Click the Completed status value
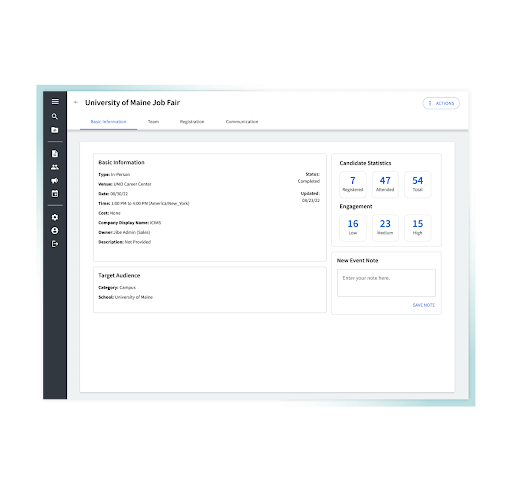The width and height of the screenshot is (512, 480). tap(309, 181)
